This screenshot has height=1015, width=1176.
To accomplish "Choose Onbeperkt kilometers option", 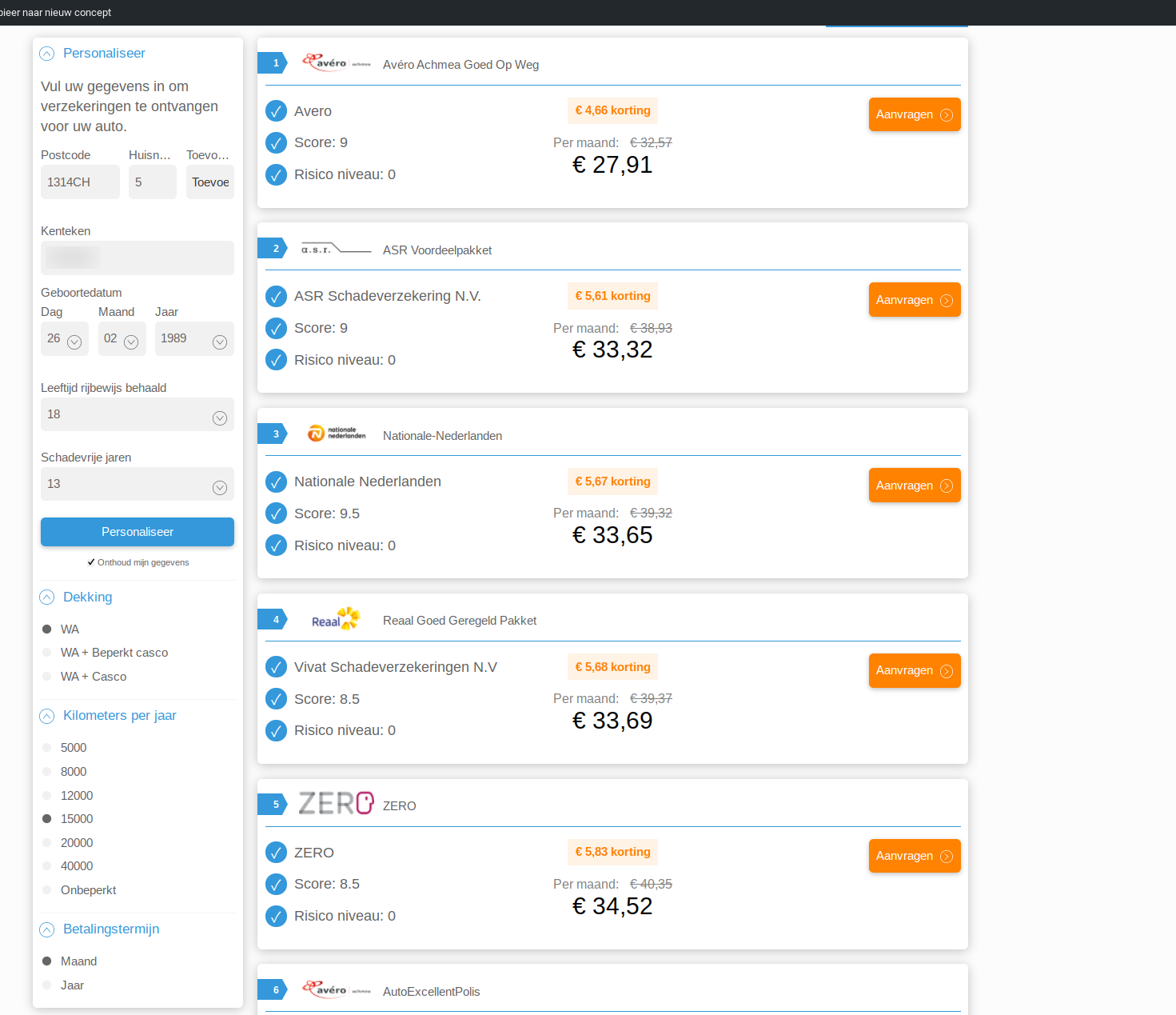I will 47,890.
